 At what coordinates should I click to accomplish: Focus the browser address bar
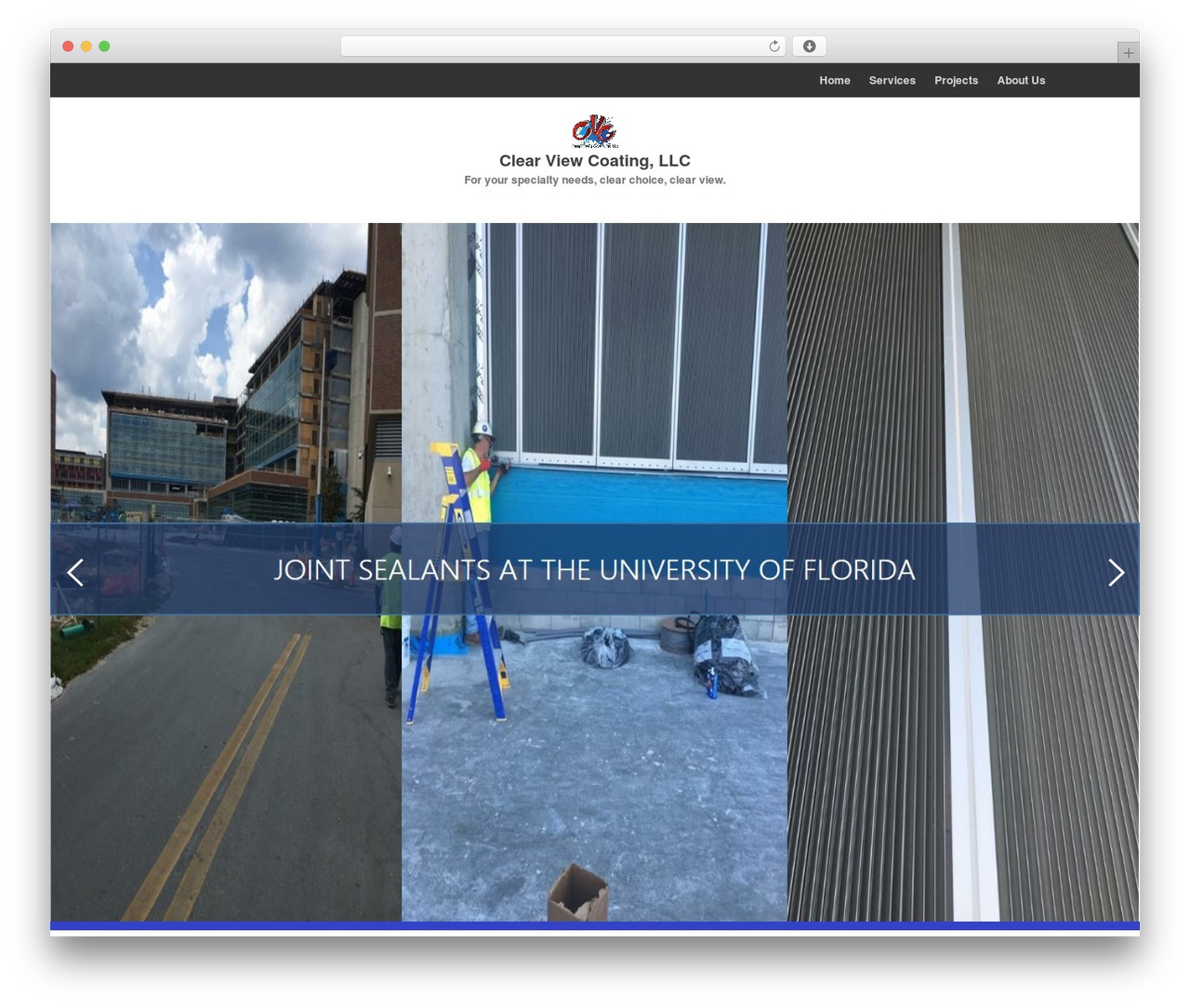click(562, 46)
